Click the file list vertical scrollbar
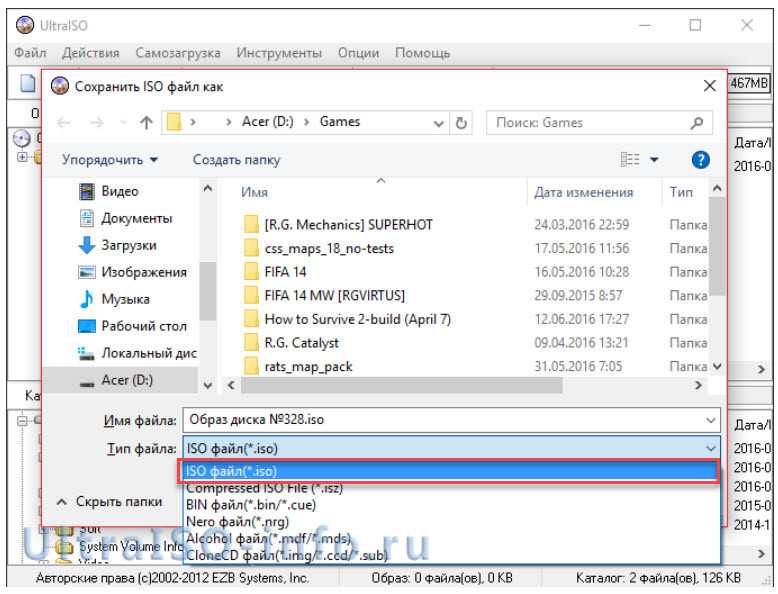 click(x=716, y=246)
